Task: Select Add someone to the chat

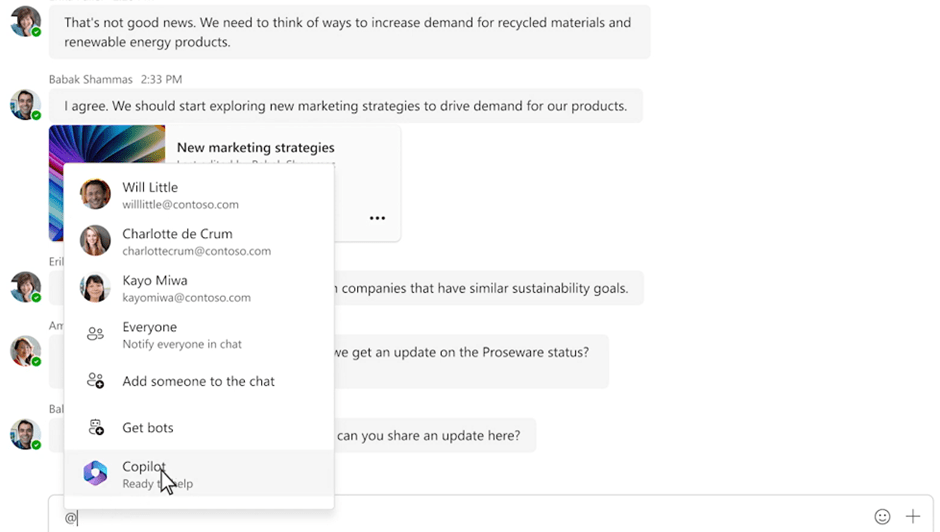Action: click(x=198, y=381)
